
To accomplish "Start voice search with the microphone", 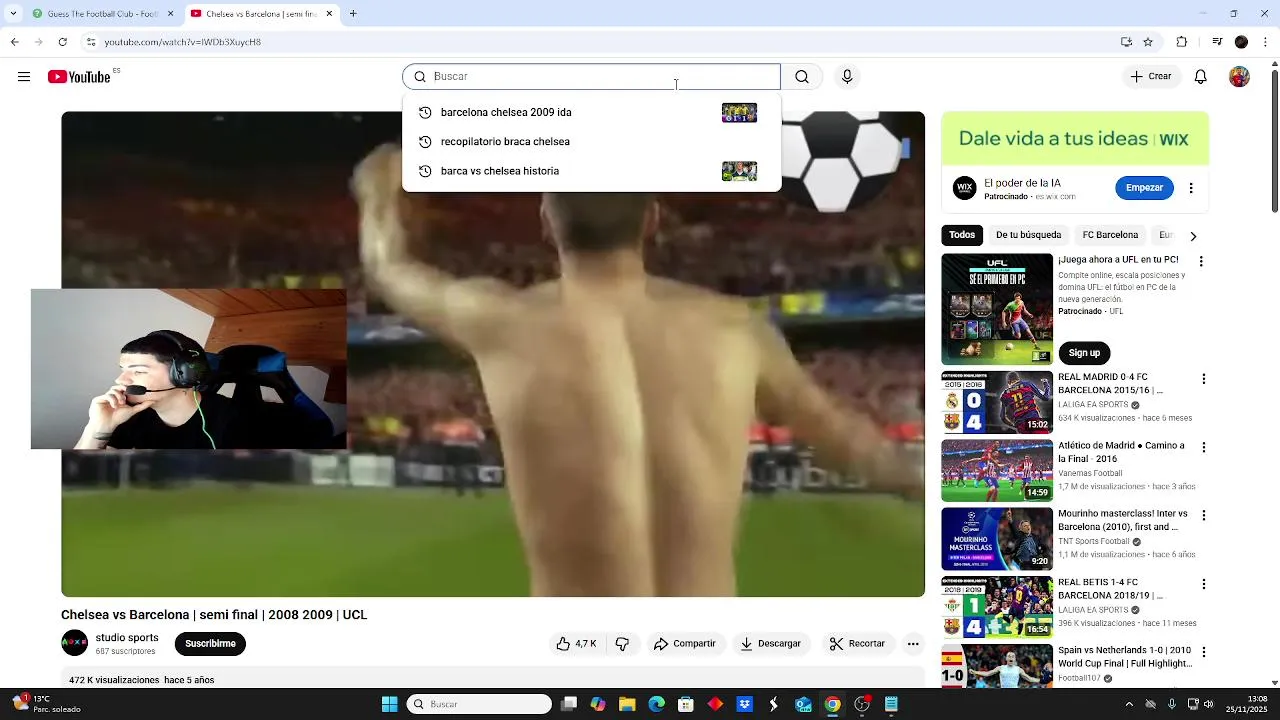I will [847, 77].
